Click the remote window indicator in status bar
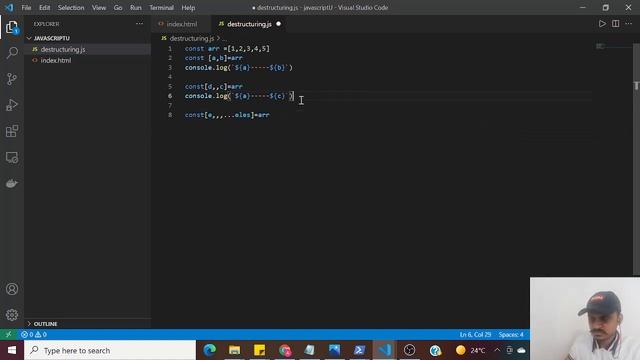 [x=9, y=334]
